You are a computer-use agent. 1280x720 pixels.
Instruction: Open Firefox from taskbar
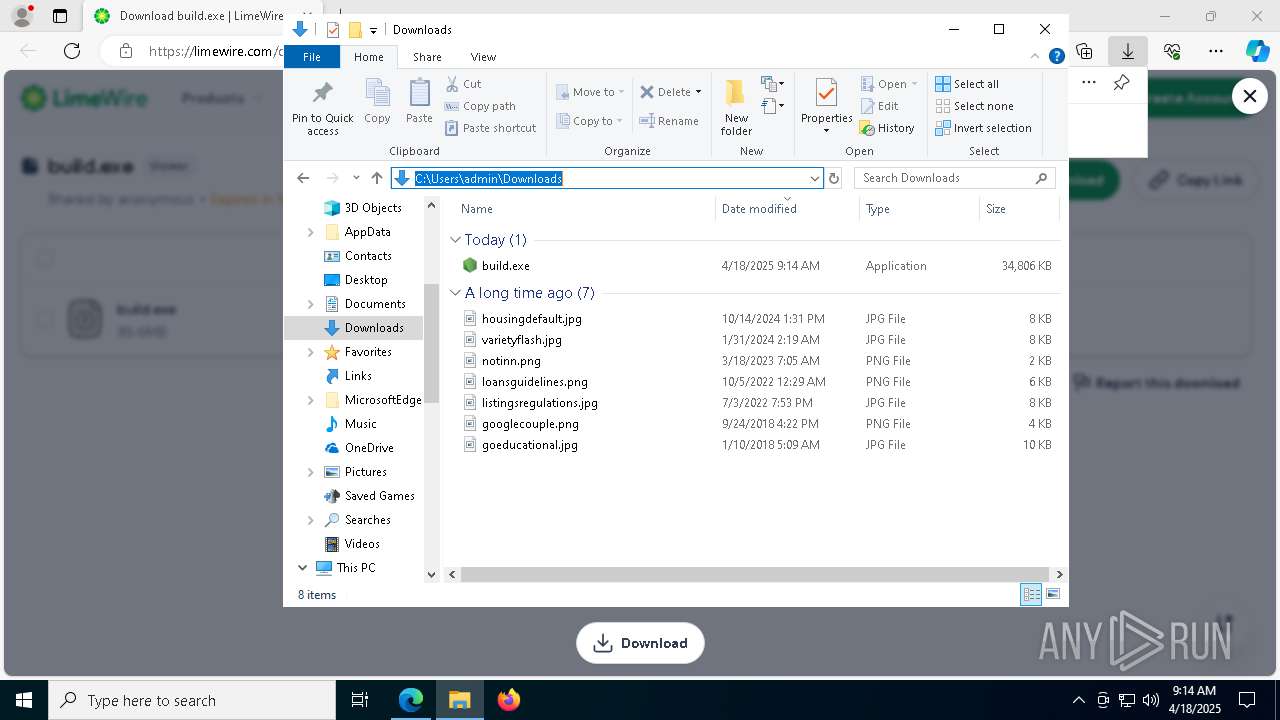pos(509,700)
